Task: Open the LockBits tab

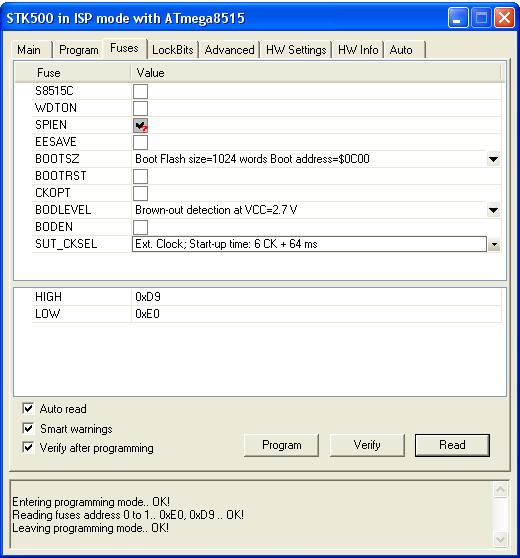Action: (173, 50)
